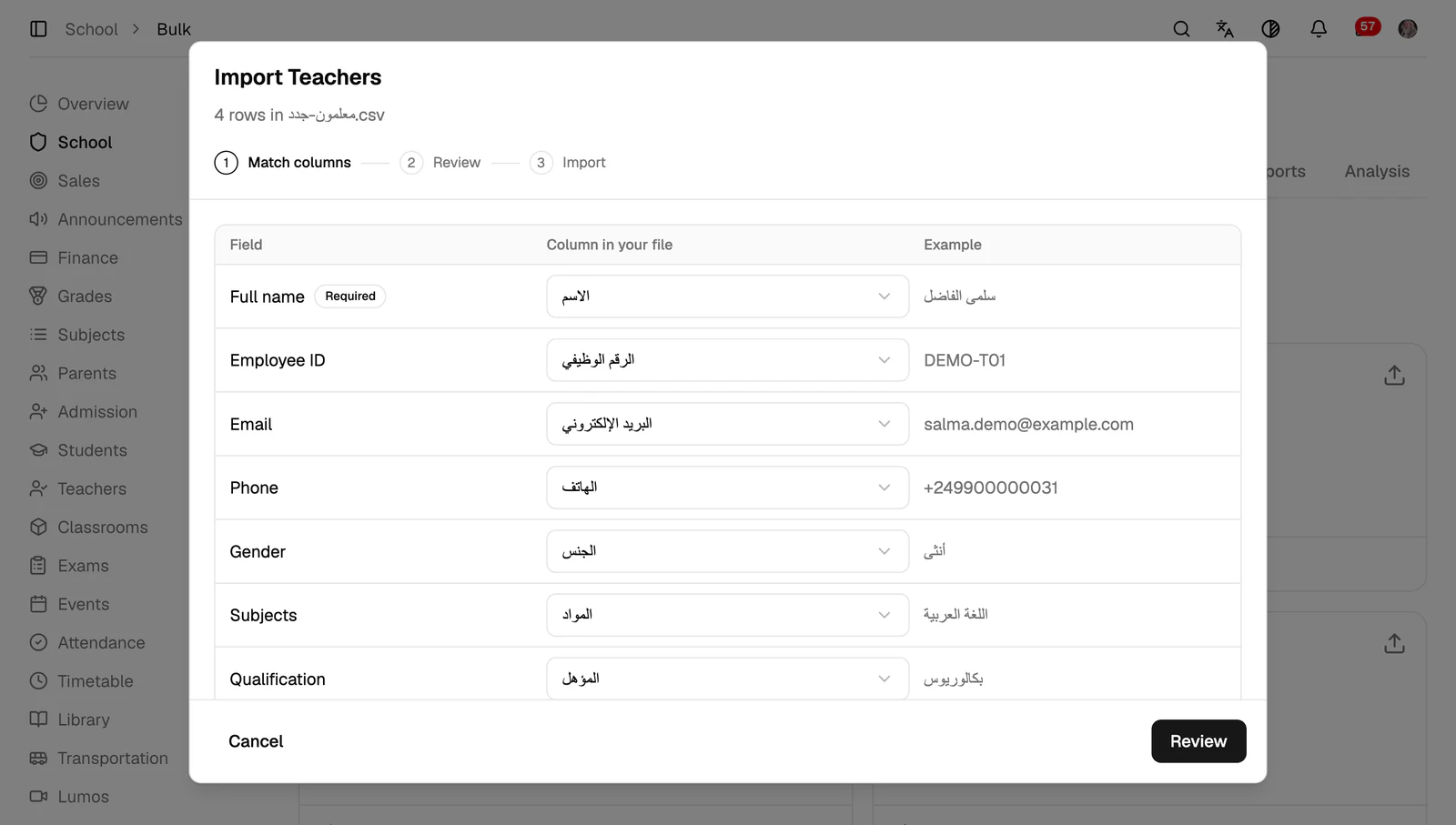Viewport: 1456px width, 825px height.
Task: Open the Timetable clock icon
Action: pyautogui.click(x=38, y=681)
